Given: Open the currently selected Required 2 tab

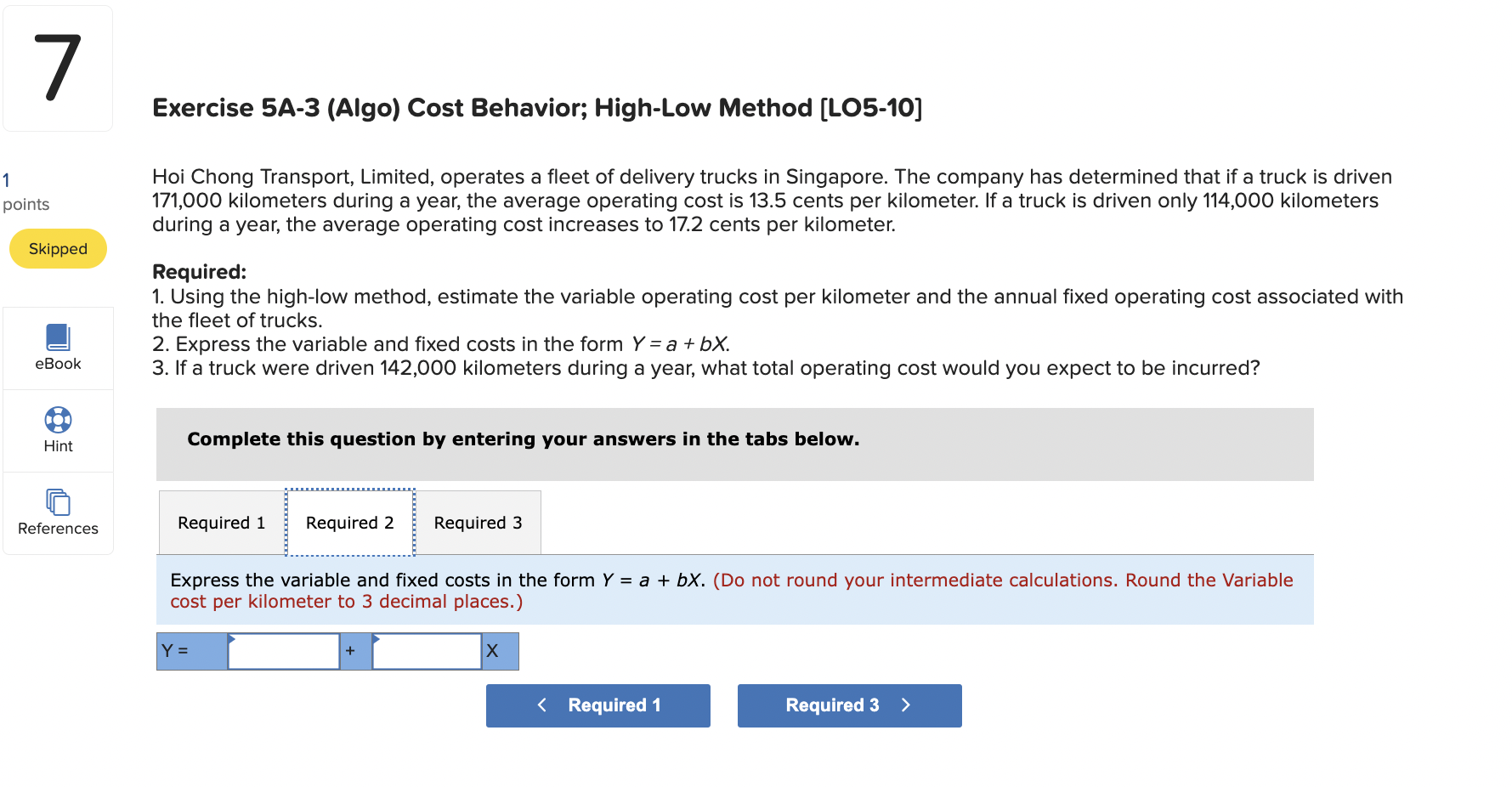Looking at the screenshot, I should [x=349, y=523].
